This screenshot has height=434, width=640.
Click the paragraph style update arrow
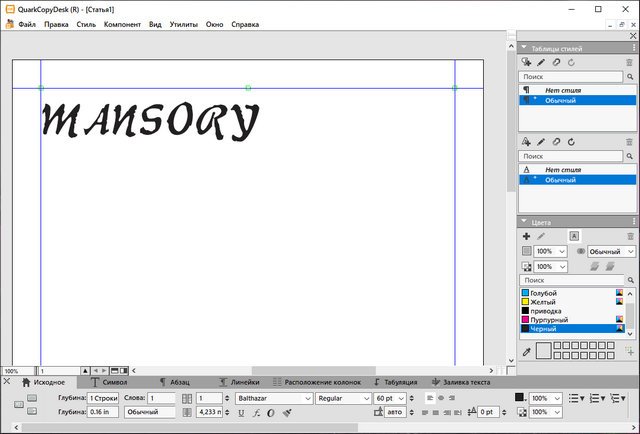[571, 62]
